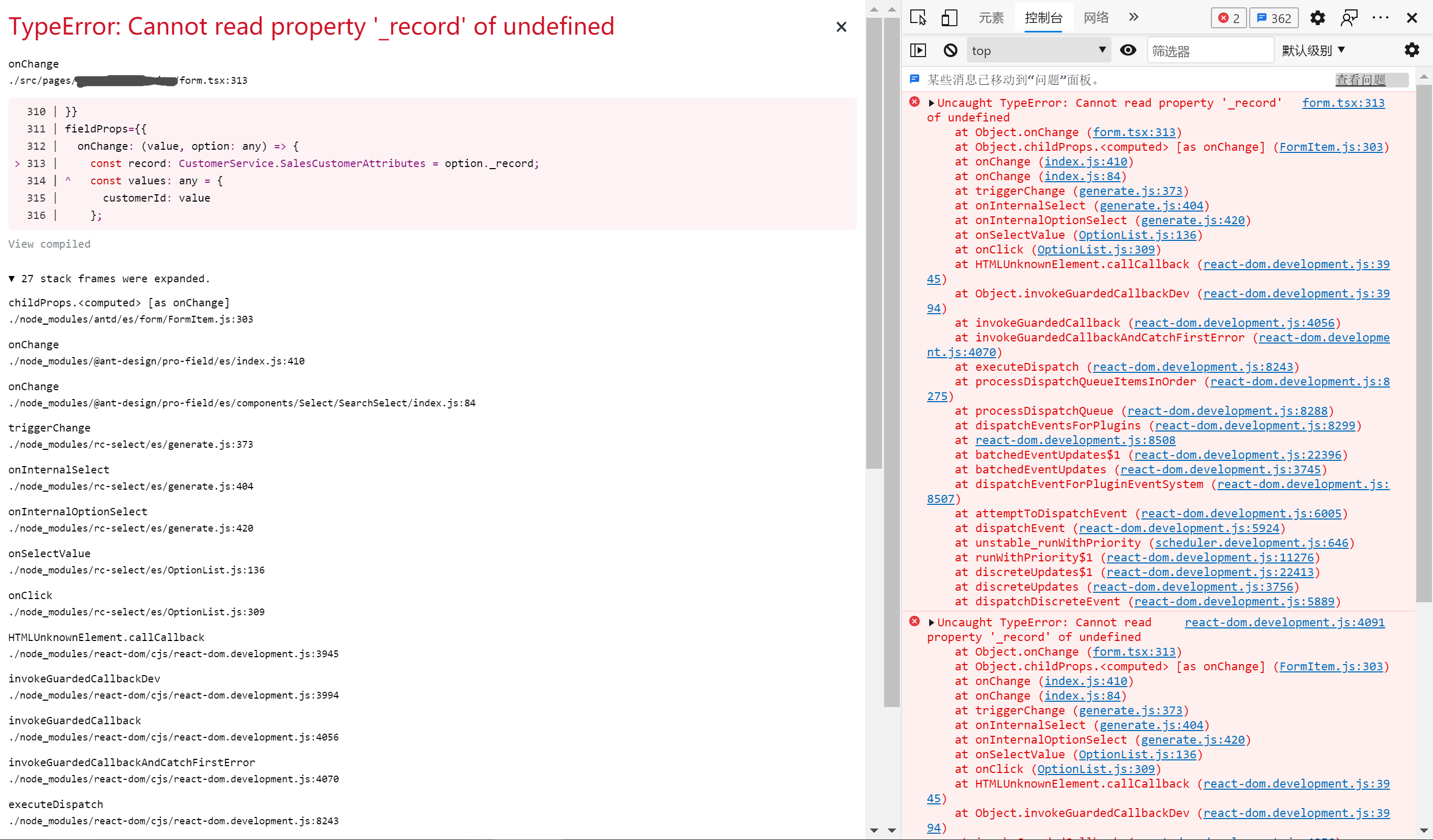
Task: Open the console settings gear
Action: 1413,50
